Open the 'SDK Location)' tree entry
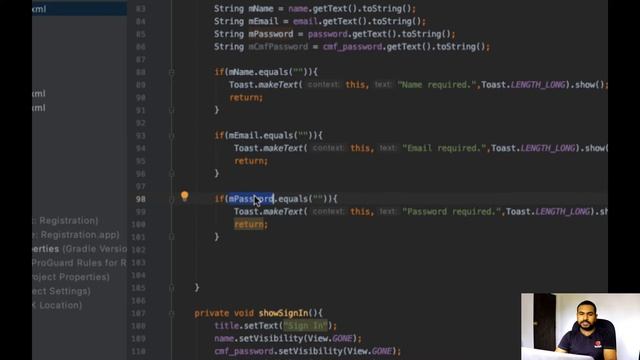Viewport: 640px width, 360px height. coord(57,305)
